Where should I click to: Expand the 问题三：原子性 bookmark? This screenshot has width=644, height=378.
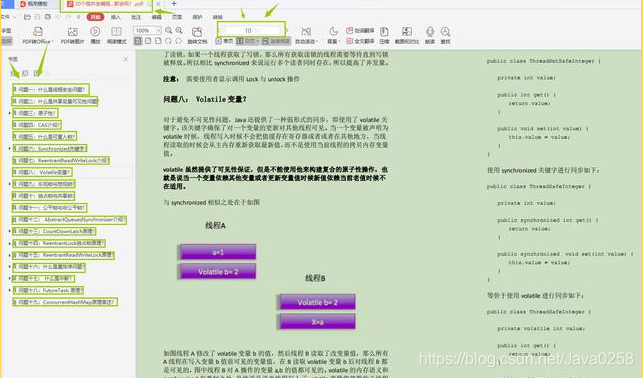[x=9, y=113]
